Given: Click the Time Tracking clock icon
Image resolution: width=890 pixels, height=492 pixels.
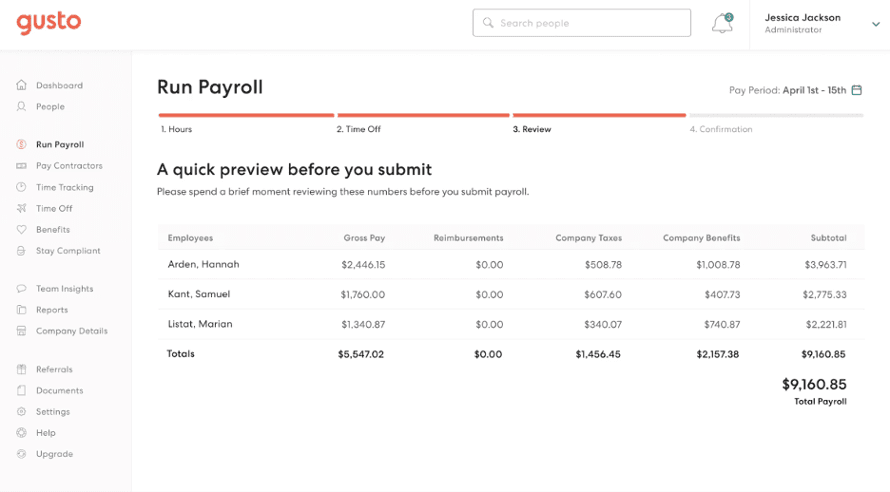Looking at the screenshot, I should click(22, 187).
